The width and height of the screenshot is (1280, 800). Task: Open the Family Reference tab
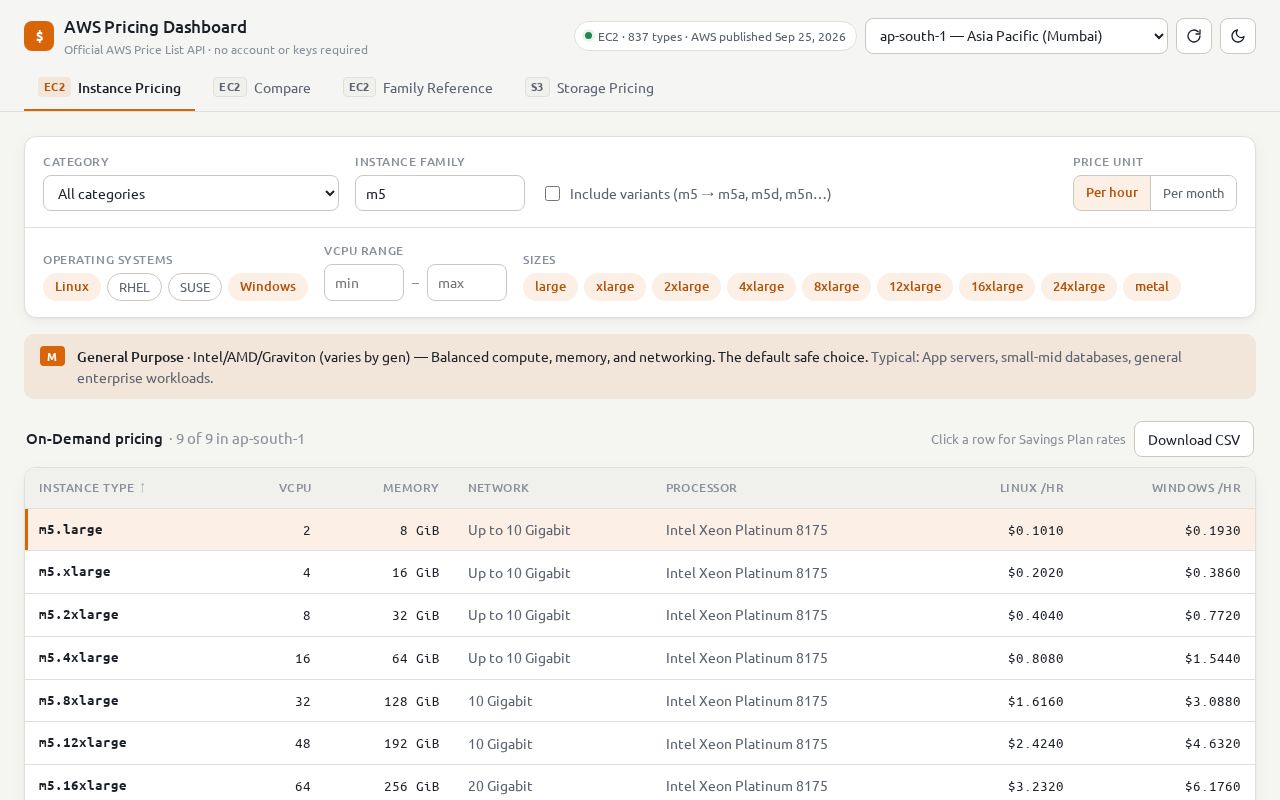coord(418,88)
